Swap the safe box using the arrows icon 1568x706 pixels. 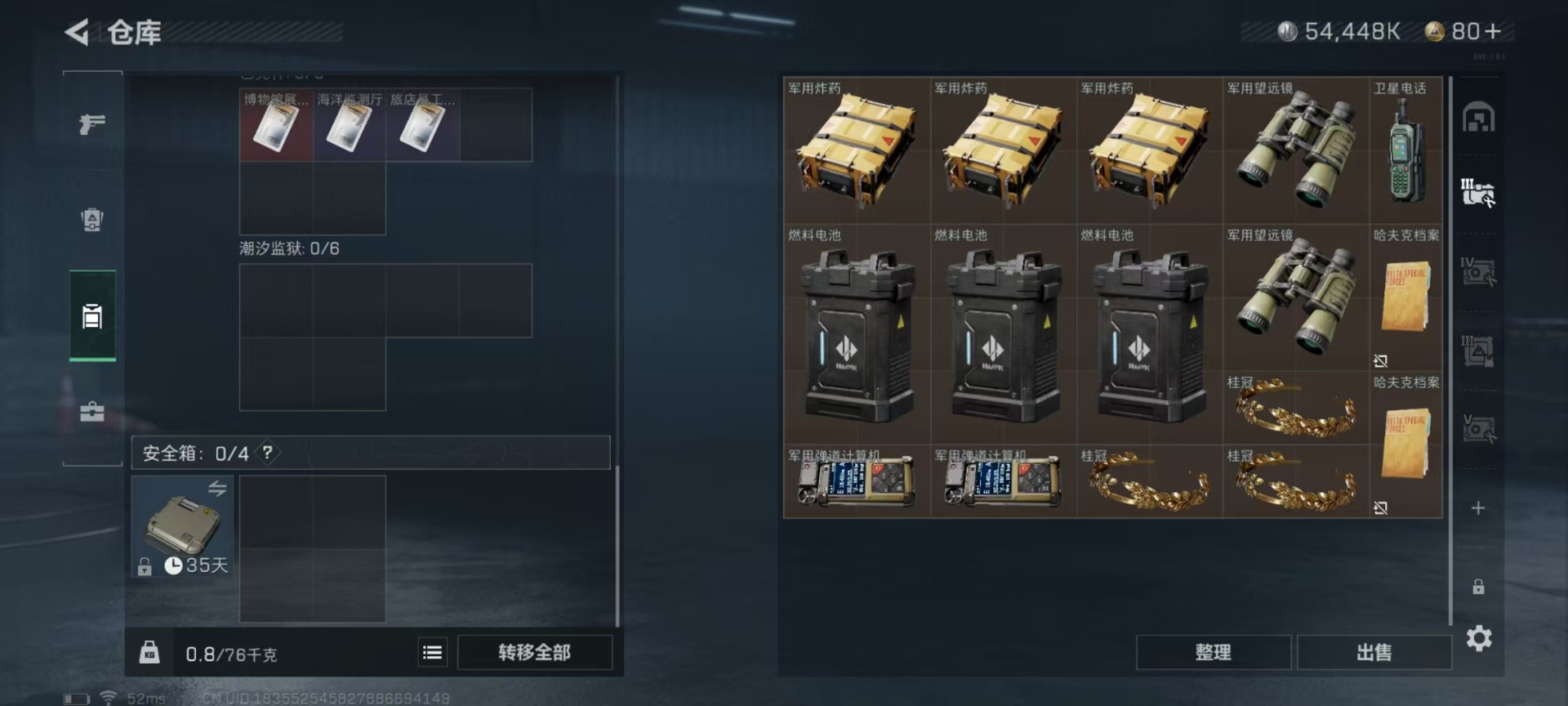pyautogui.click(x=217, y=488)
